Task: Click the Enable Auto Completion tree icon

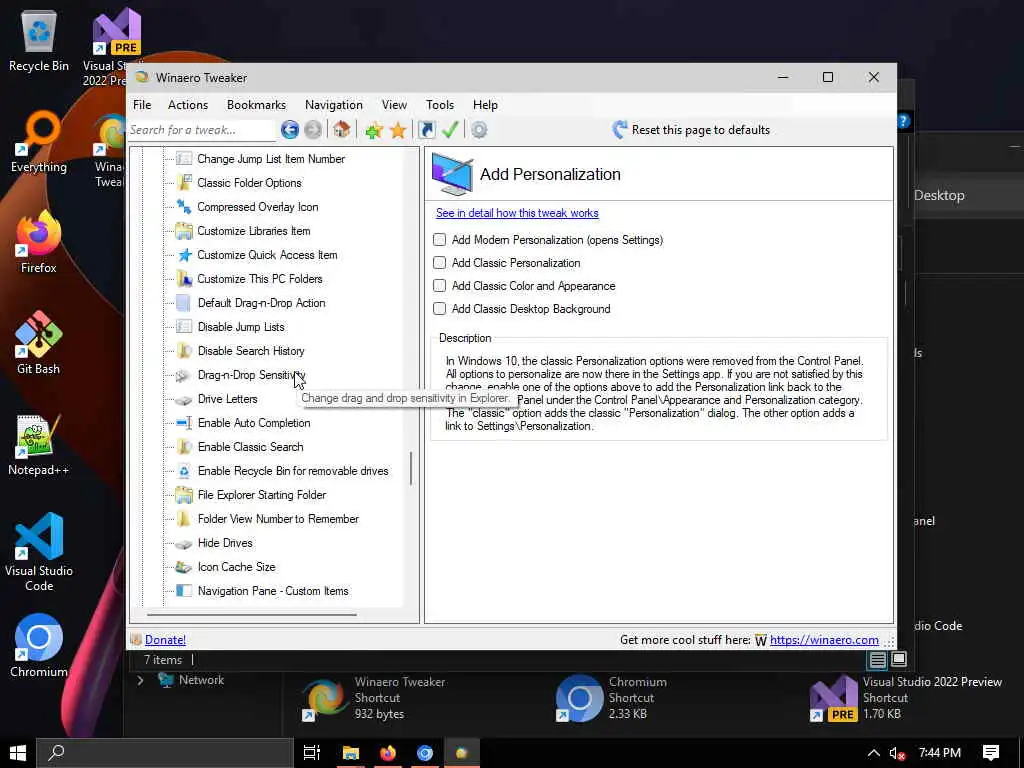Action: 184,423
